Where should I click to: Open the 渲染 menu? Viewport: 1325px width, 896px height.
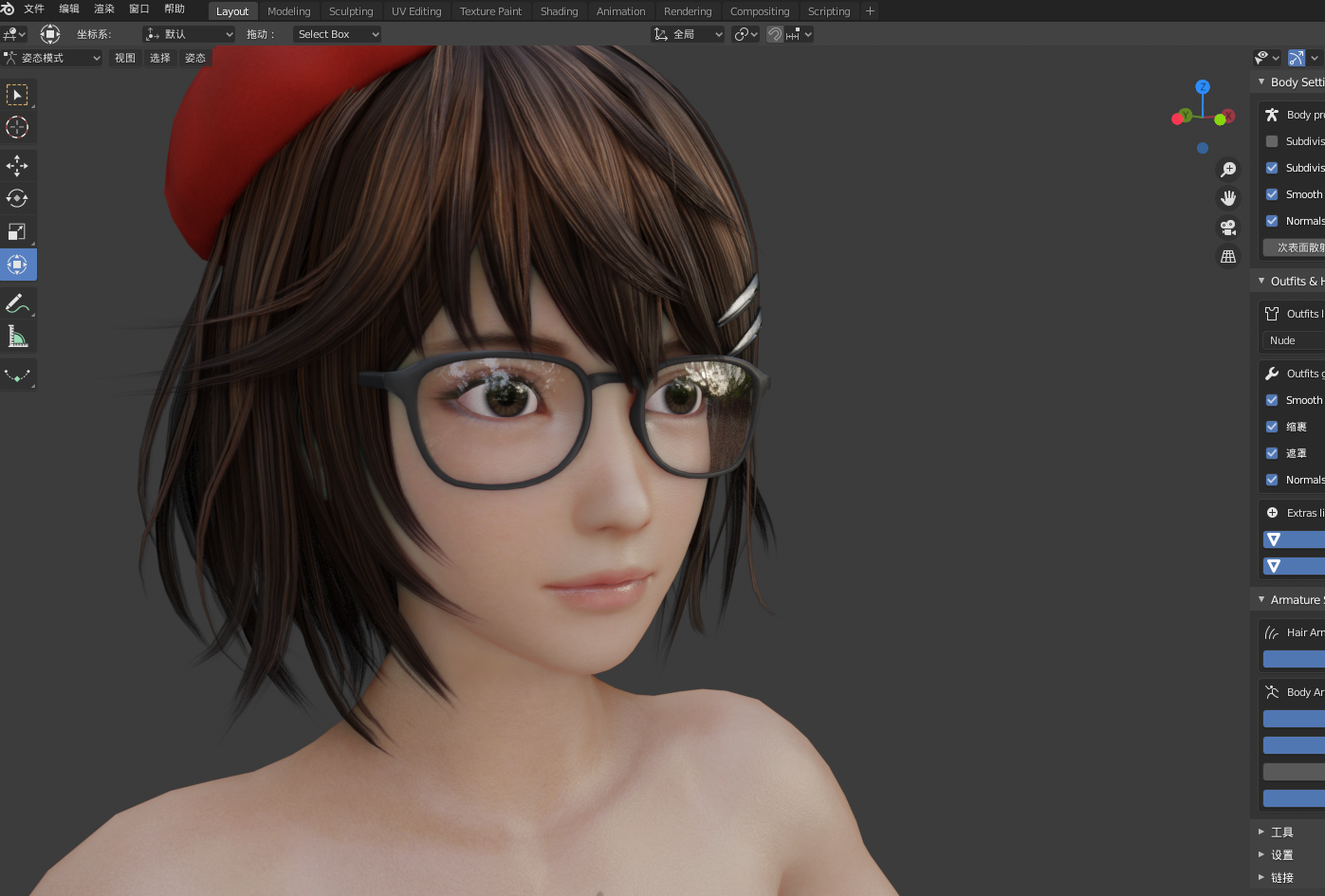104,9
